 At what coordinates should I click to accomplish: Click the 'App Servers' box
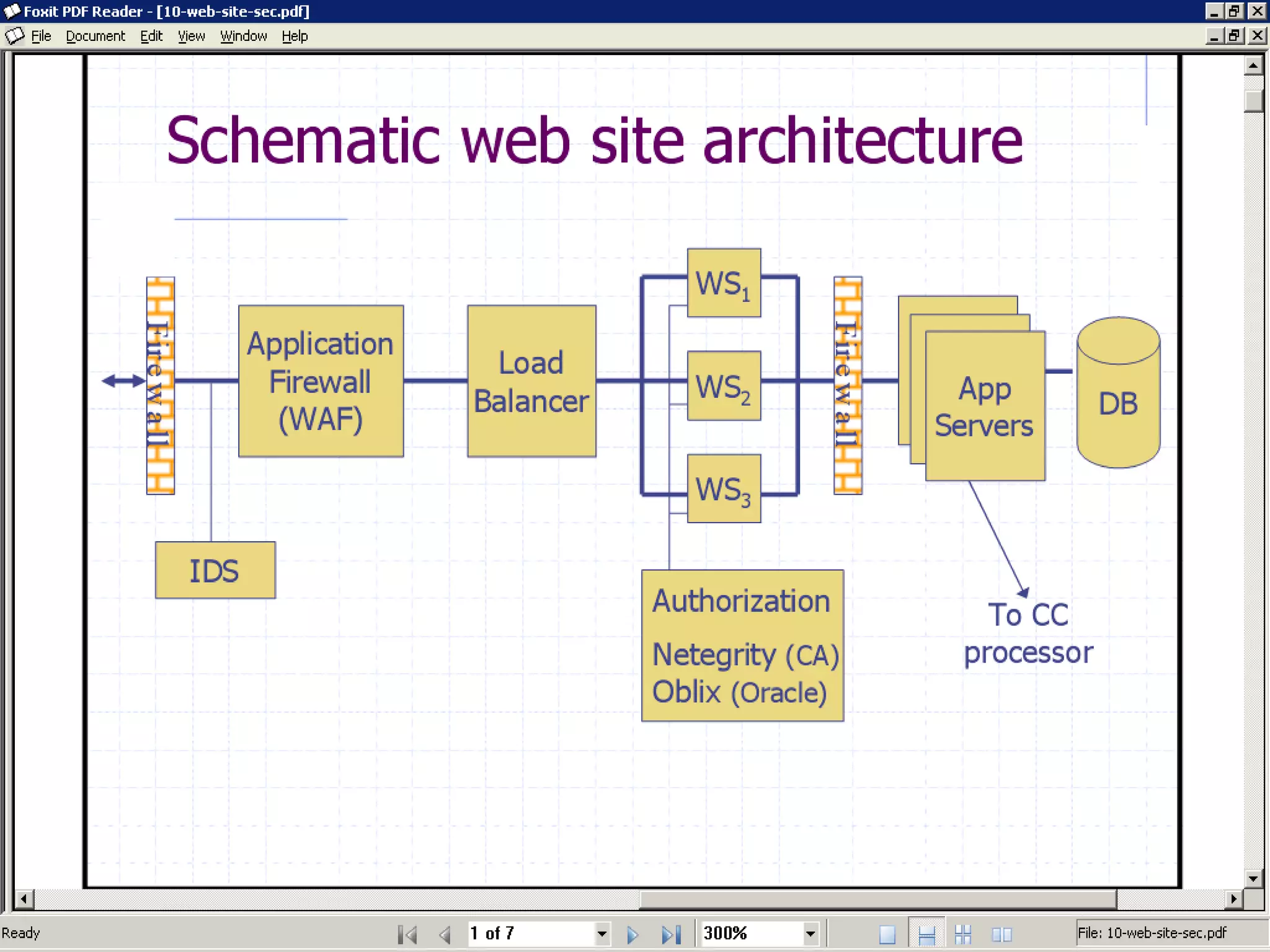(985, 406)
